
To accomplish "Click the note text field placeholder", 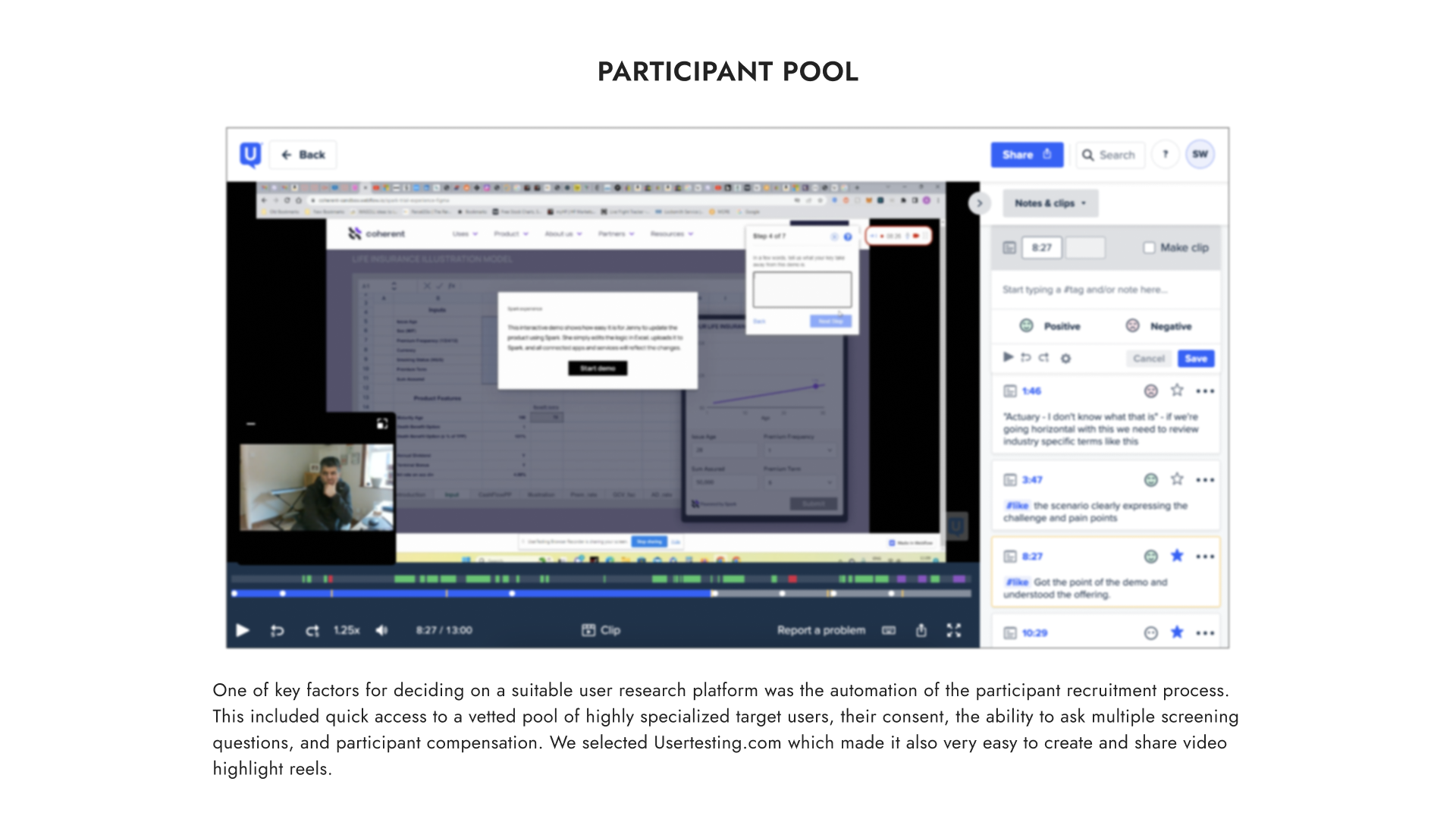I will point(1084,290).
